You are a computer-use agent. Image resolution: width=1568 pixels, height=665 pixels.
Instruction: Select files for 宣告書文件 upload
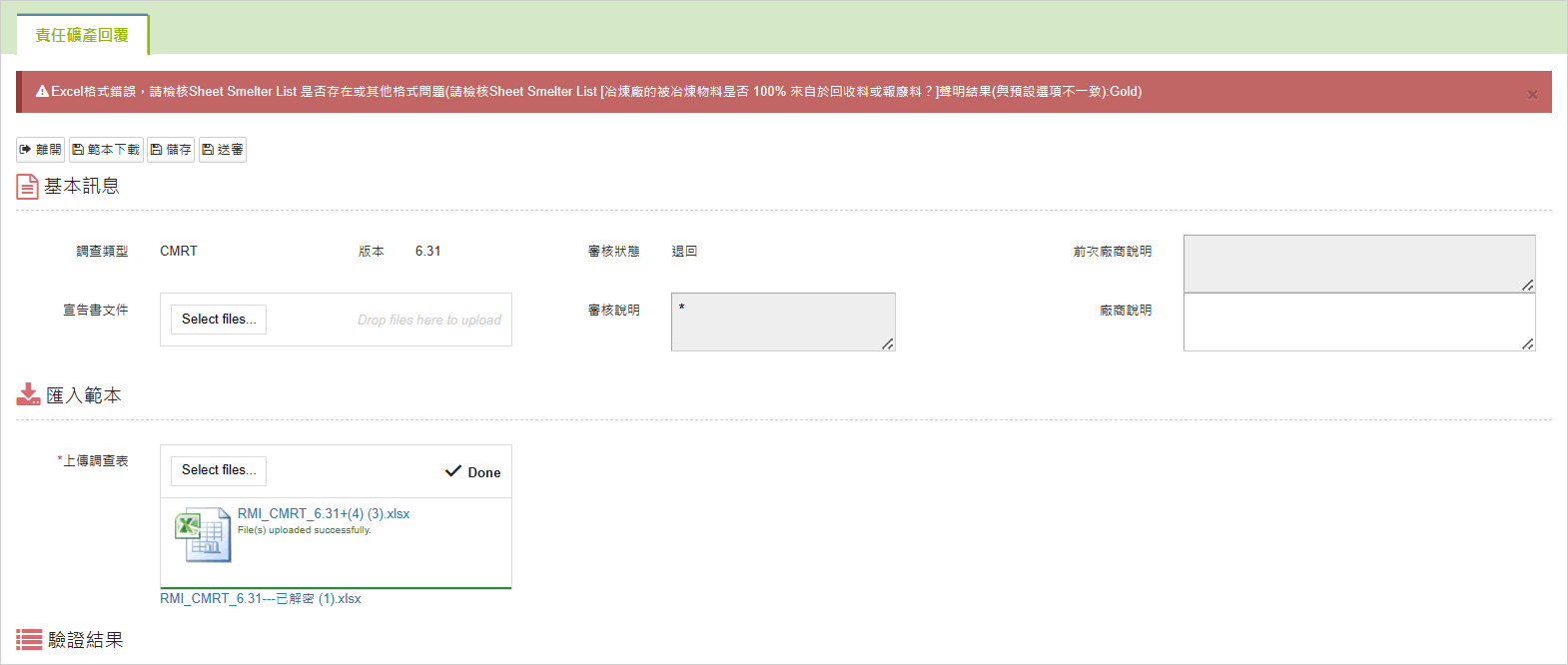[218, 320]
